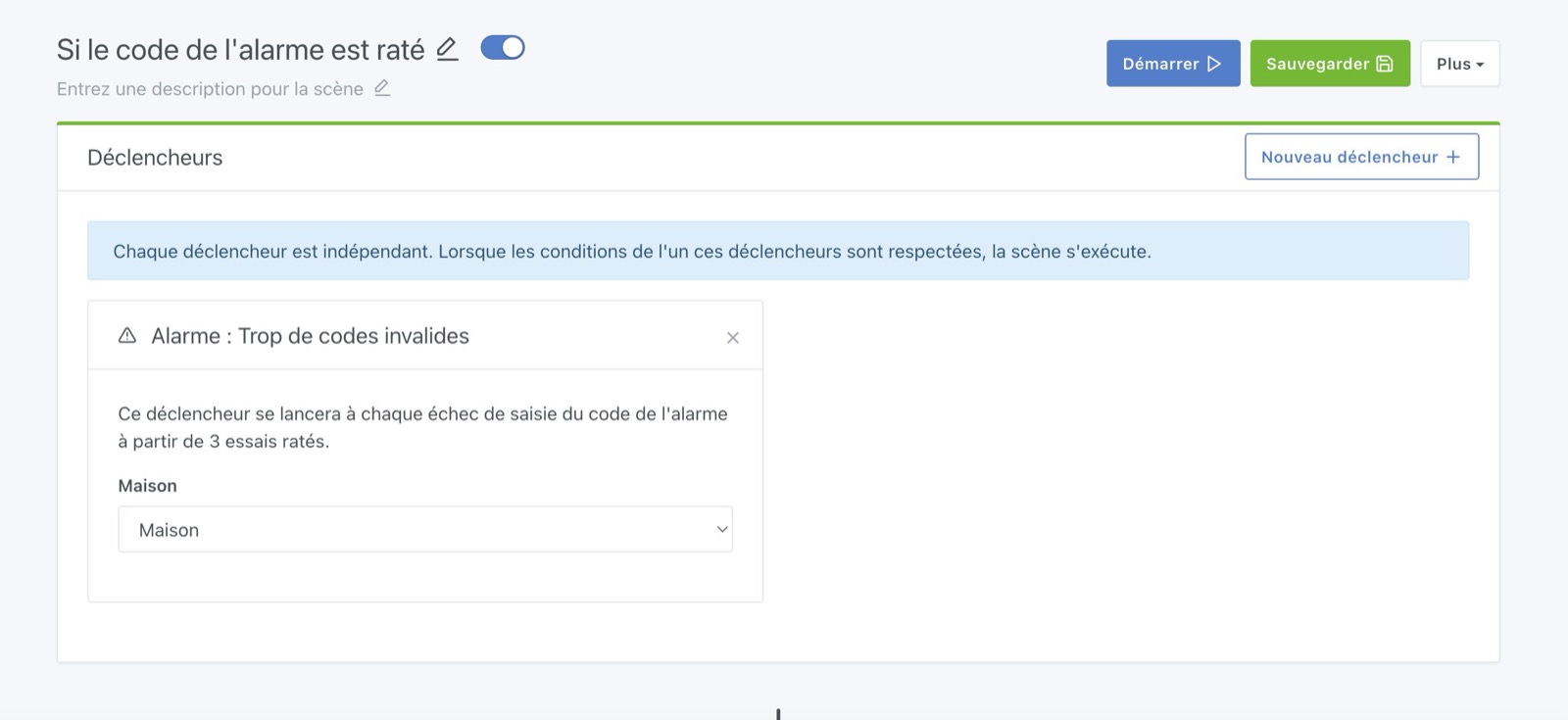
Task: Click the warning triangle icon beside Alarme
Action: 127,336
